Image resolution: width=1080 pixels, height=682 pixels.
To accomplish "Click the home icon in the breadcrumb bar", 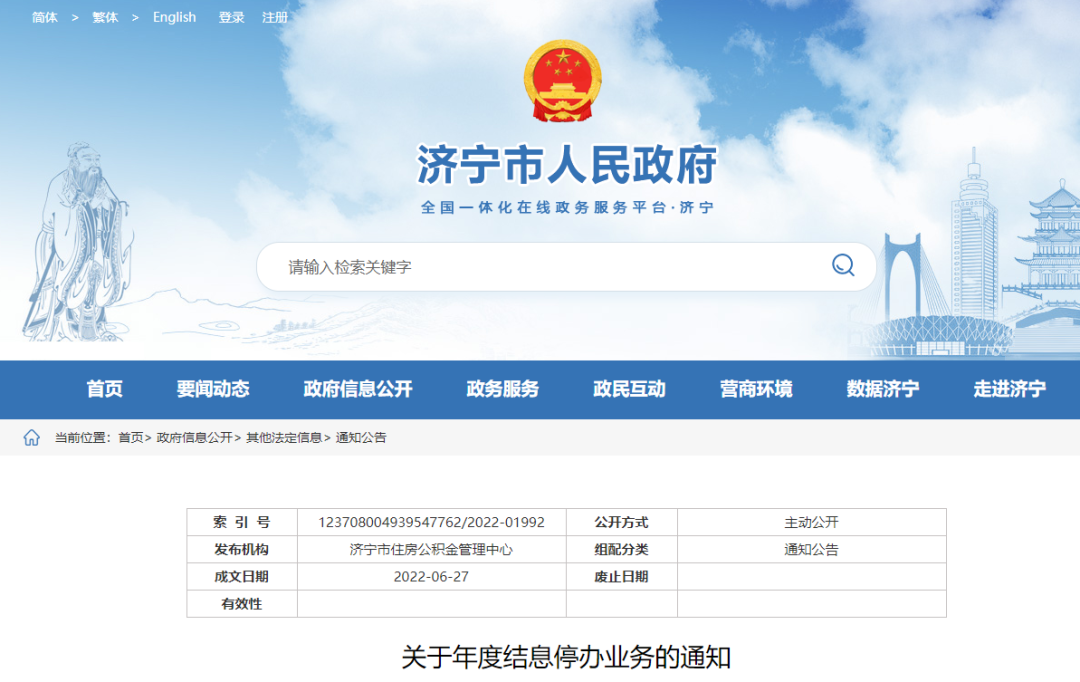I will 34,436.
